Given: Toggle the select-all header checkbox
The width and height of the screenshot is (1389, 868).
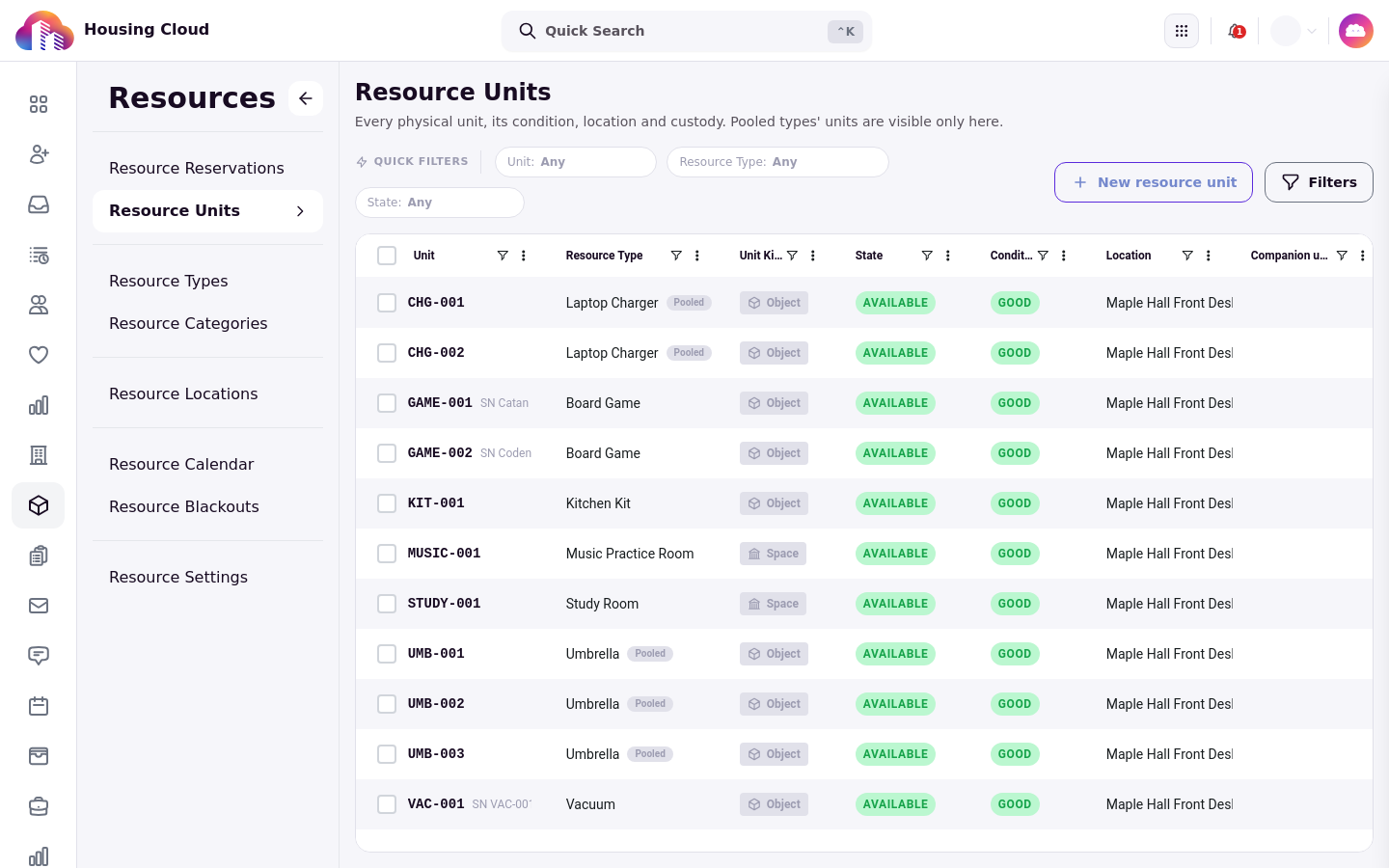Looking at the screenshot, I should point(387,256).
